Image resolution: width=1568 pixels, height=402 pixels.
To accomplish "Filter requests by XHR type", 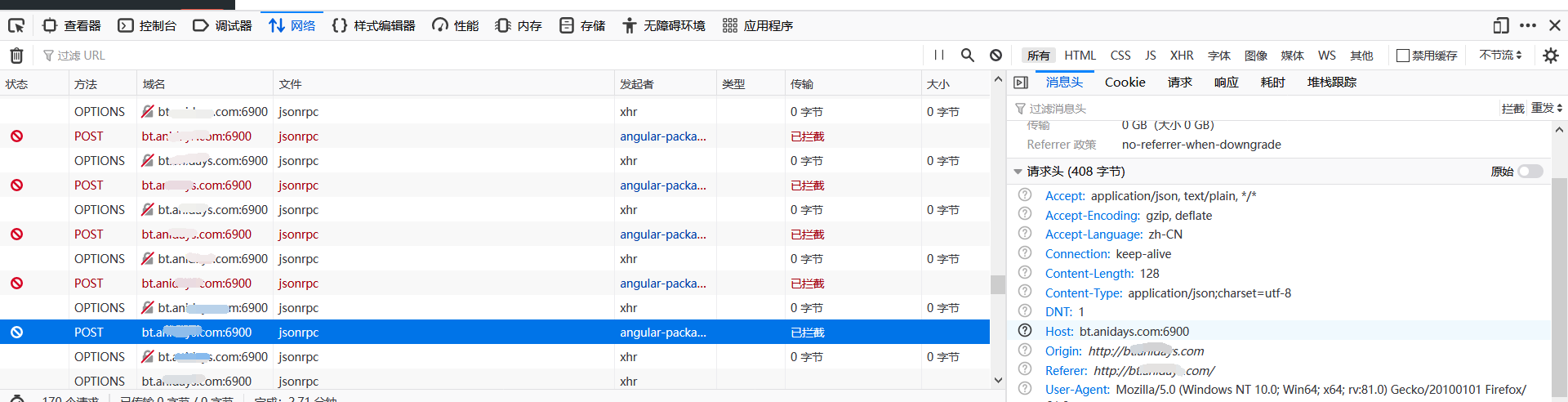I will click(x=1181, y=56).
